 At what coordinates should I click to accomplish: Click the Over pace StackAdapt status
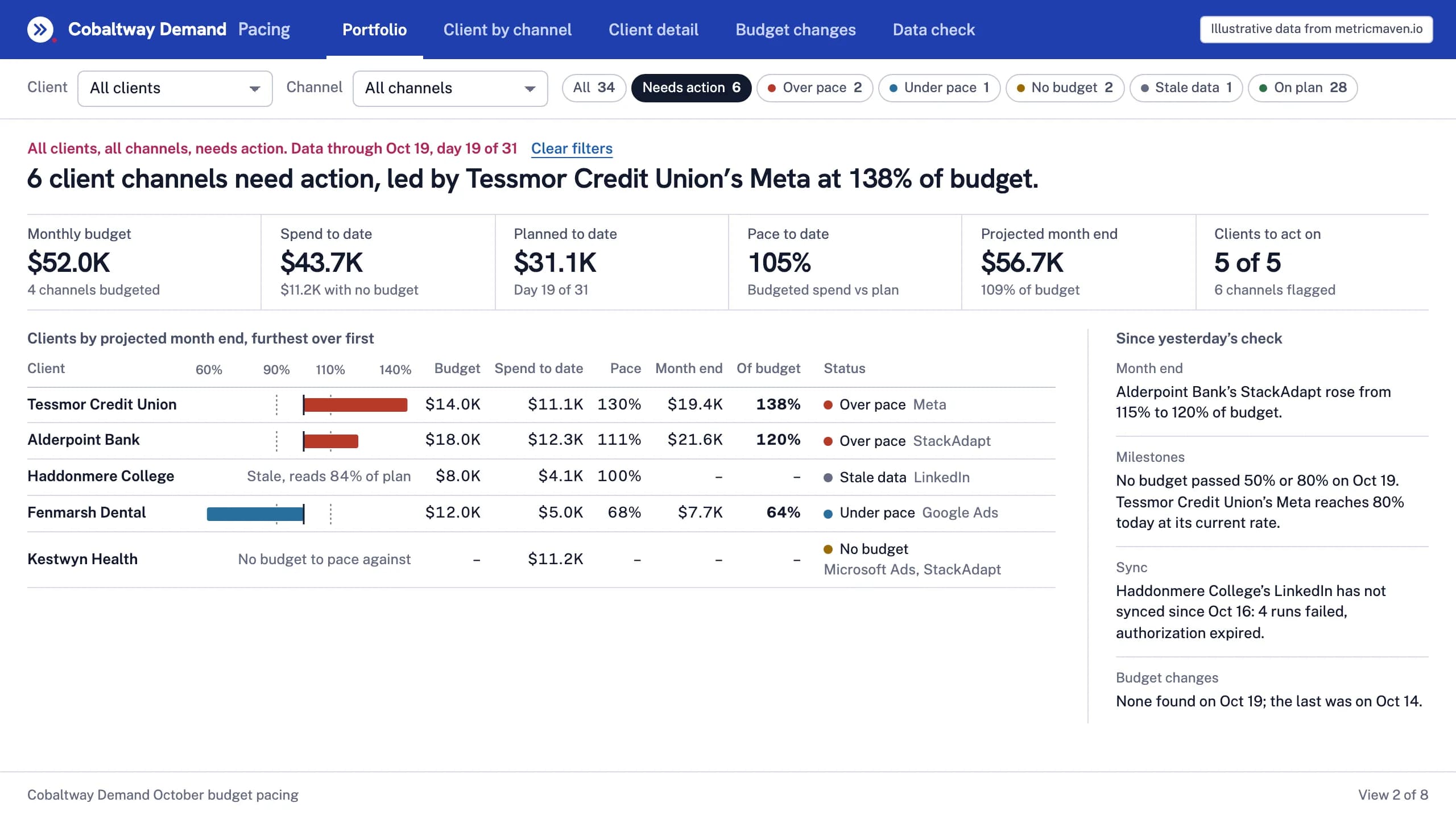click(907, 441)
